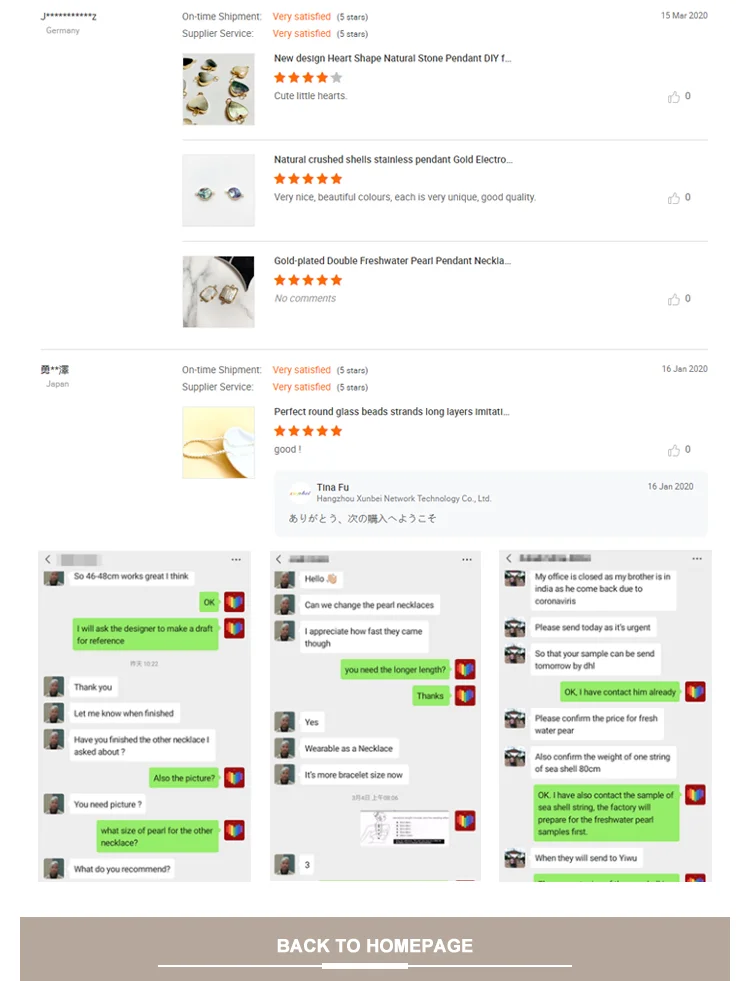
Task: Like the Cute little hearts review
Action: (x=674, y=97)
